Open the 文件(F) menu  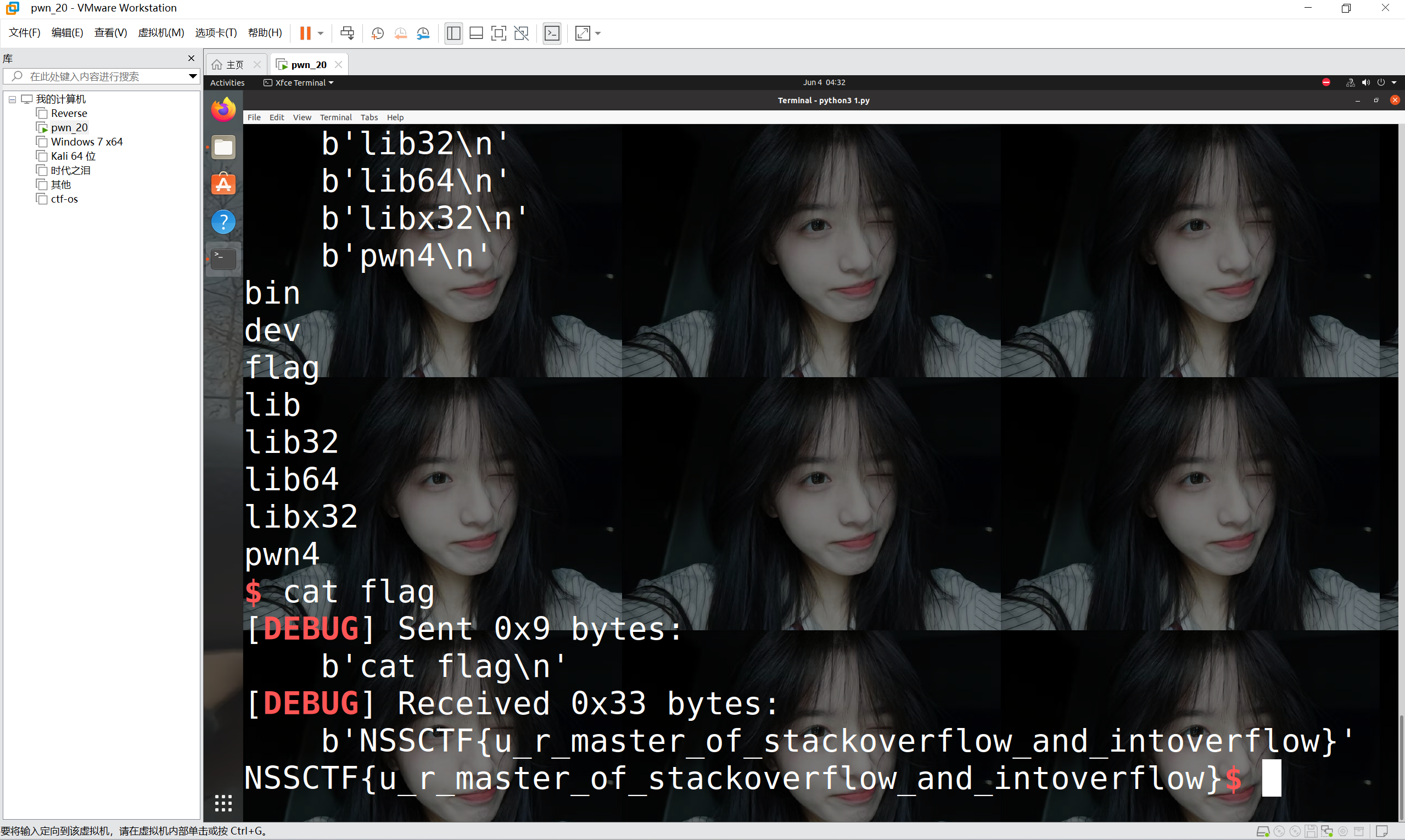click(x=24, y=32)
